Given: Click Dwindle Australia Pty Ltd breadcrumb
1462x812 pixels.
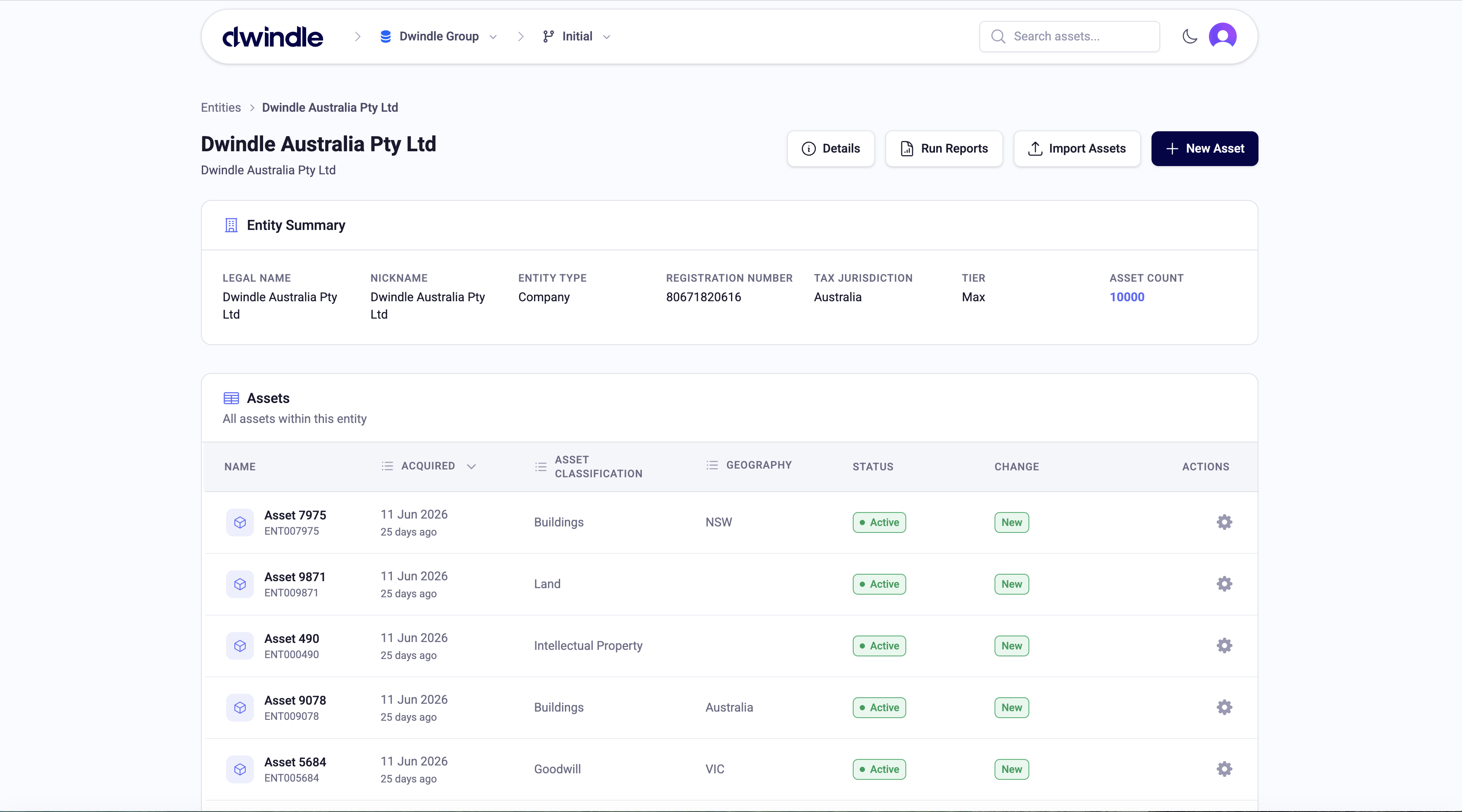Looking at the screenshot, I should click(x=330, y=107).
